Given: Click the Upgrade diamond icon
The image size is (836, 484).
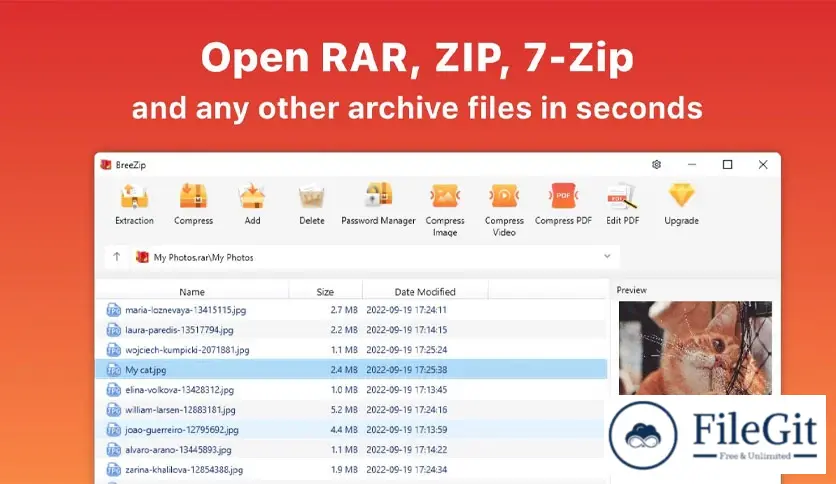Looking at the screenshot, I should (681, 196).
